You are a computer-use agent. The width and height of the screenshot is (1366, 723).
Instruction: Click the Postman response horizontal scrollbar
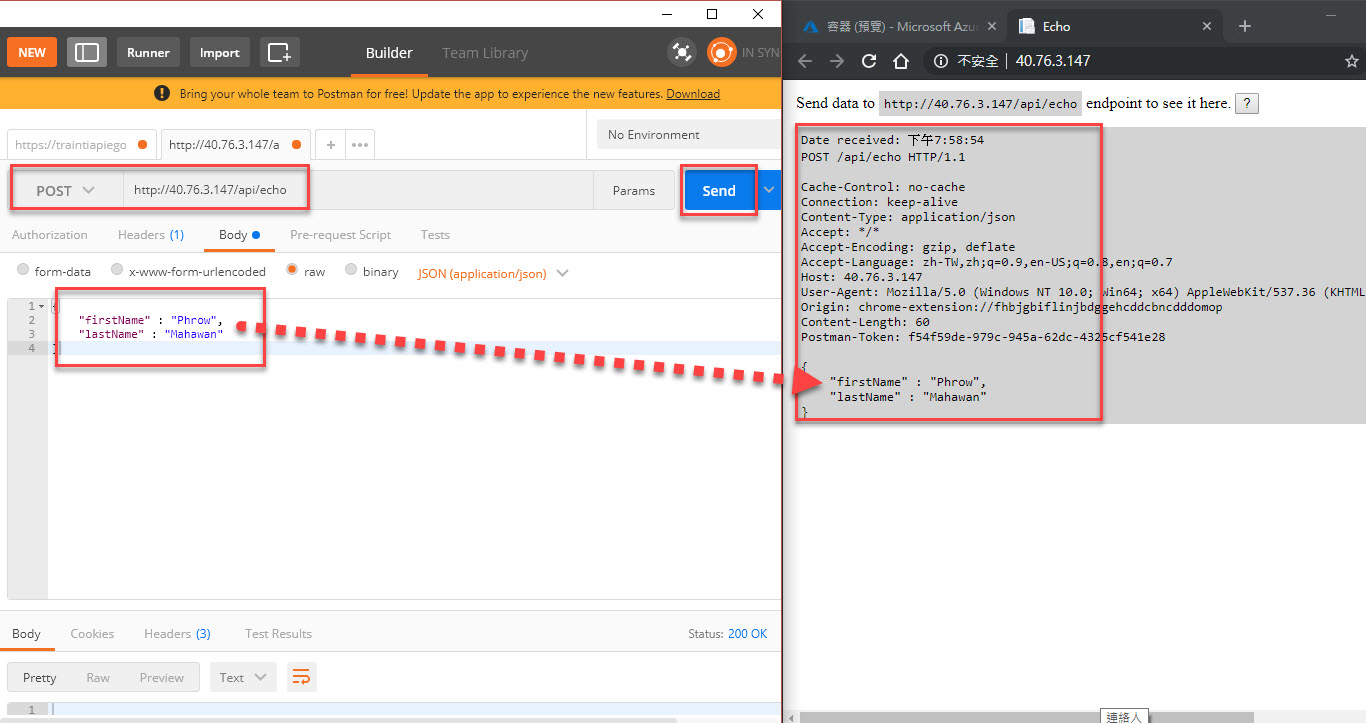pyautogui.click(x=339, y=718)
